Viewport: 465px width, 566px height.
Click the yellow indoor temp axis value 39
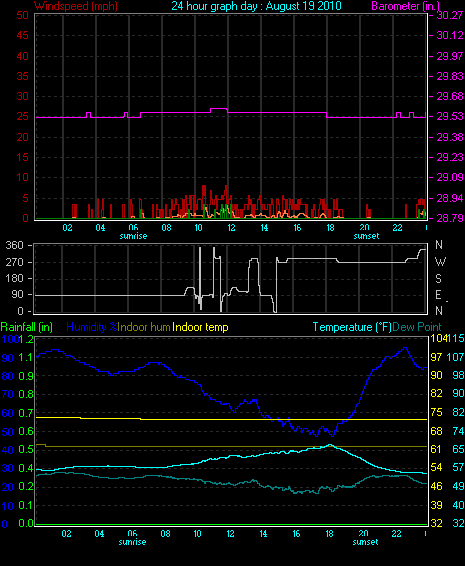coord(436,505)
